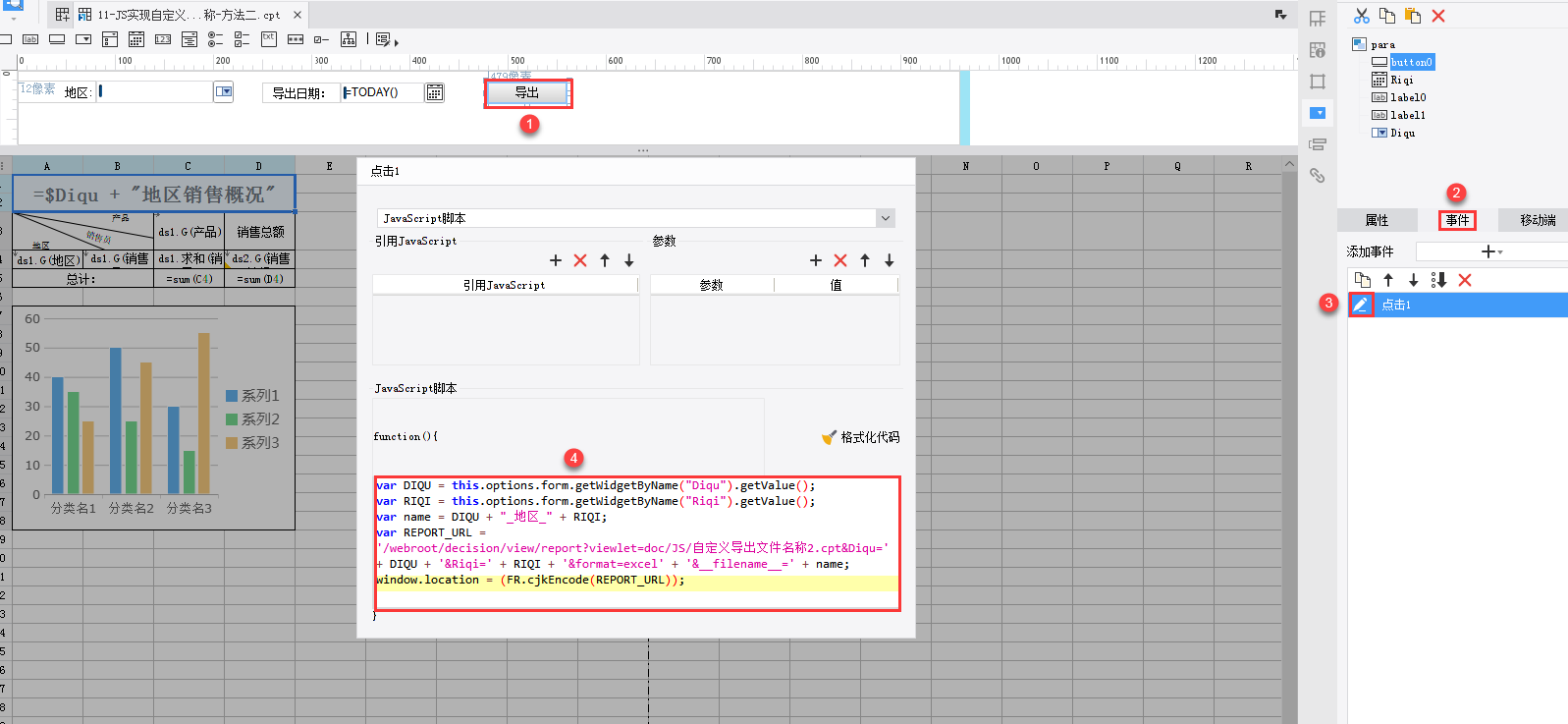This screenshot has width=1568, height=724.
Task: Open the cell element panel in sidebar
Action: pyautogui.click(x=1318, y=19)
